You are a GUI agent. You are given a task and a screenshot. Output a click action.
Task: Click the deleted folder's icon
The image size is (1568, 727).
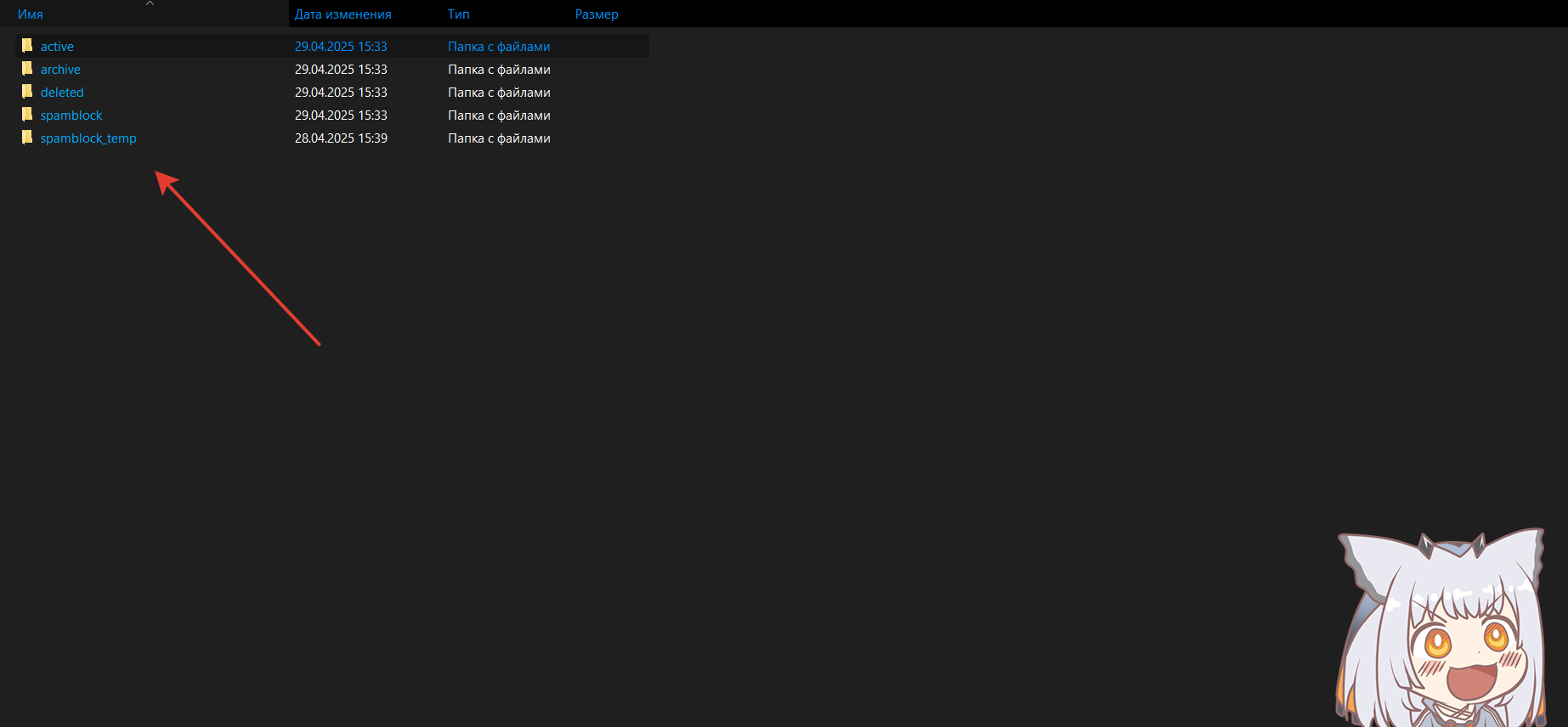pos(27,92)
